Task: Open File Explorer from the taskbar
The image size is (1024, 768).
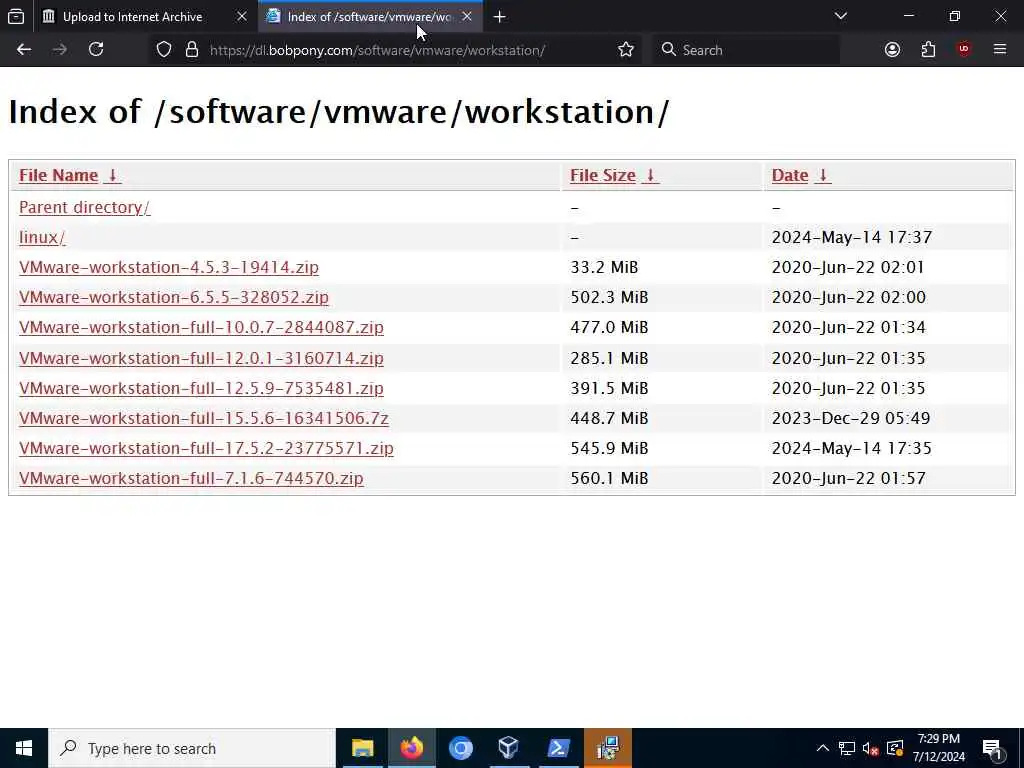Action: pyautogui.click(x=362, y=748)
